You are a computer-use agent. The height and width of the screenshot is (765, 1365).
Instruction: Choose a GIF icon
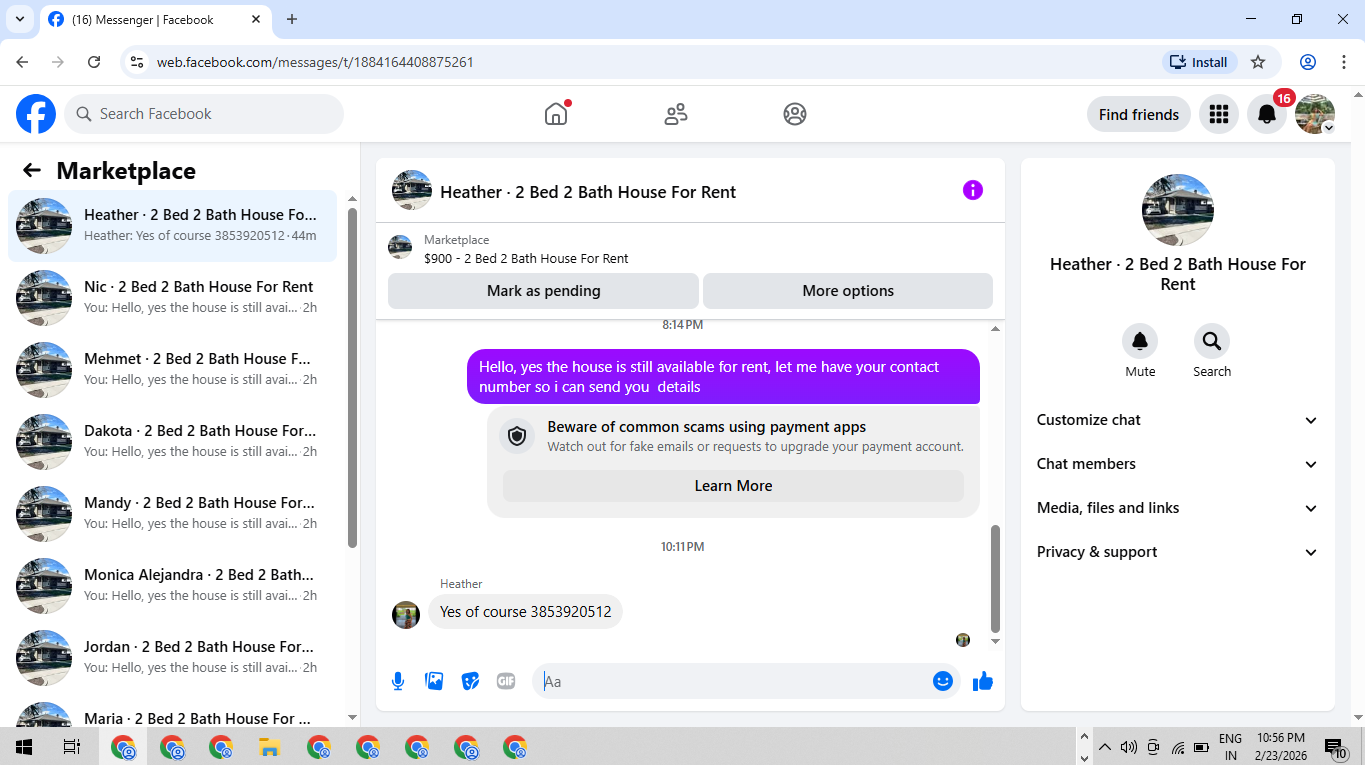[x=506, y=681]
